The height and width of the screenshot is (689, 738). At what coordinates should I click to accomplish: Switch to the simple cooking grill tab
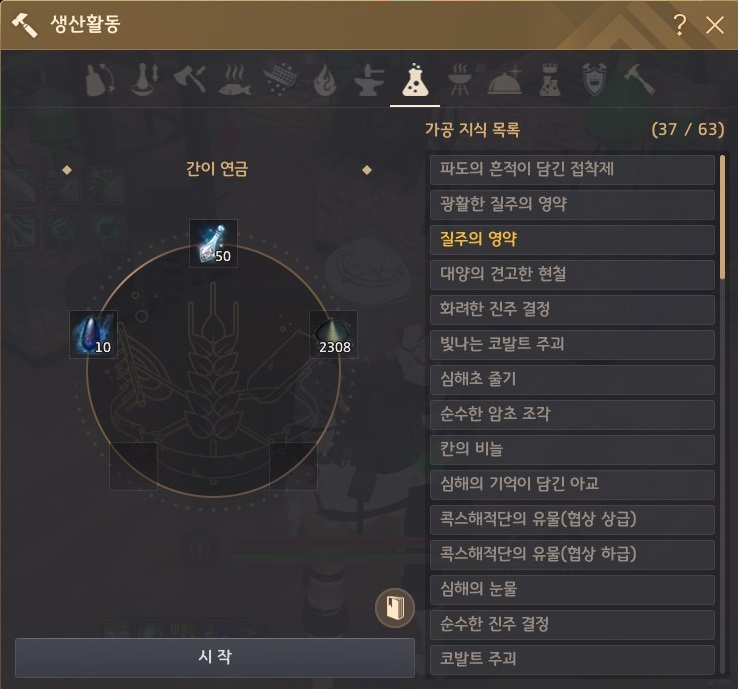459,80
